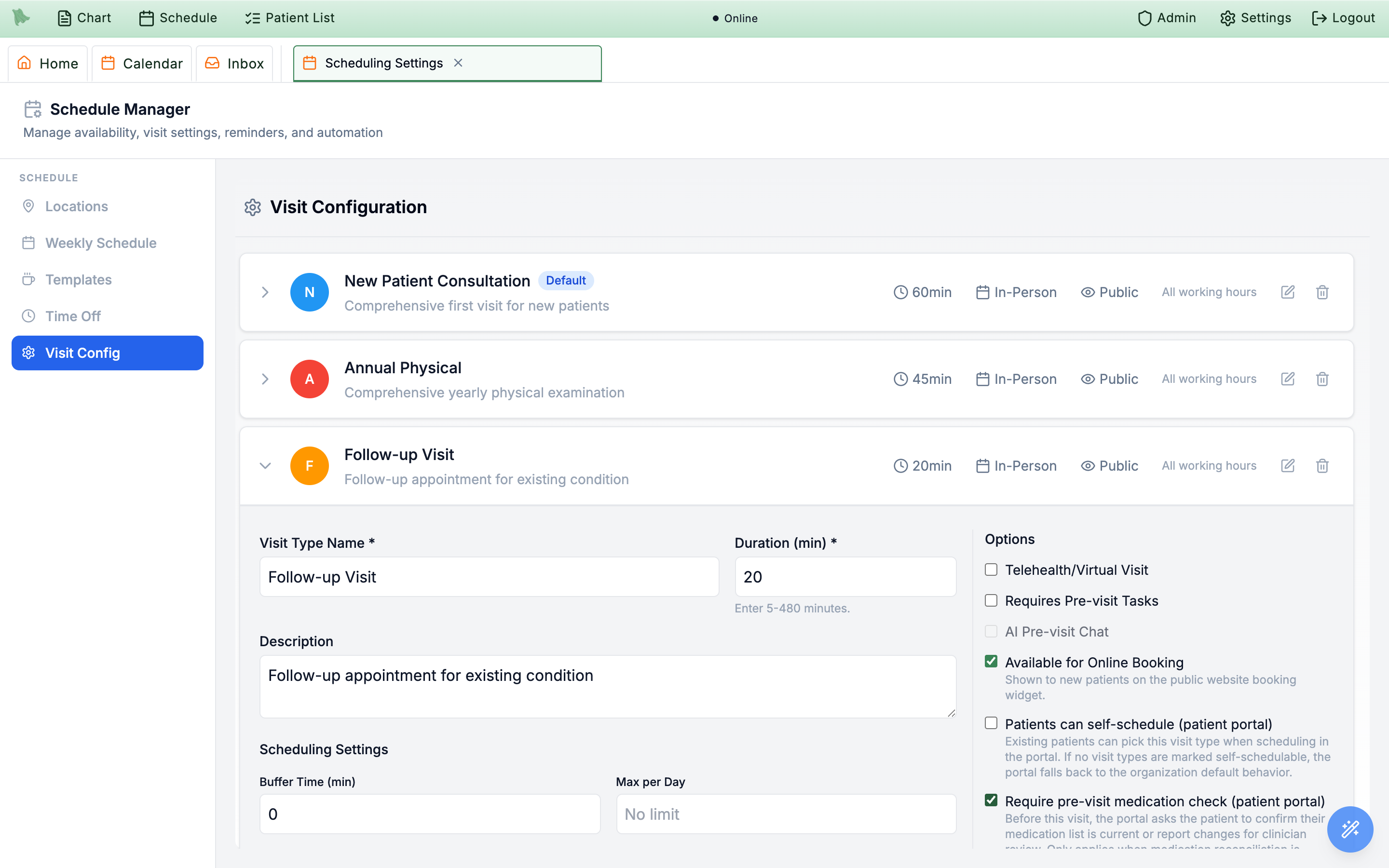The height and width of the screenshot is (868, 1389).
Task: Click the Max per Day field
Action: [x=786, y=814]
